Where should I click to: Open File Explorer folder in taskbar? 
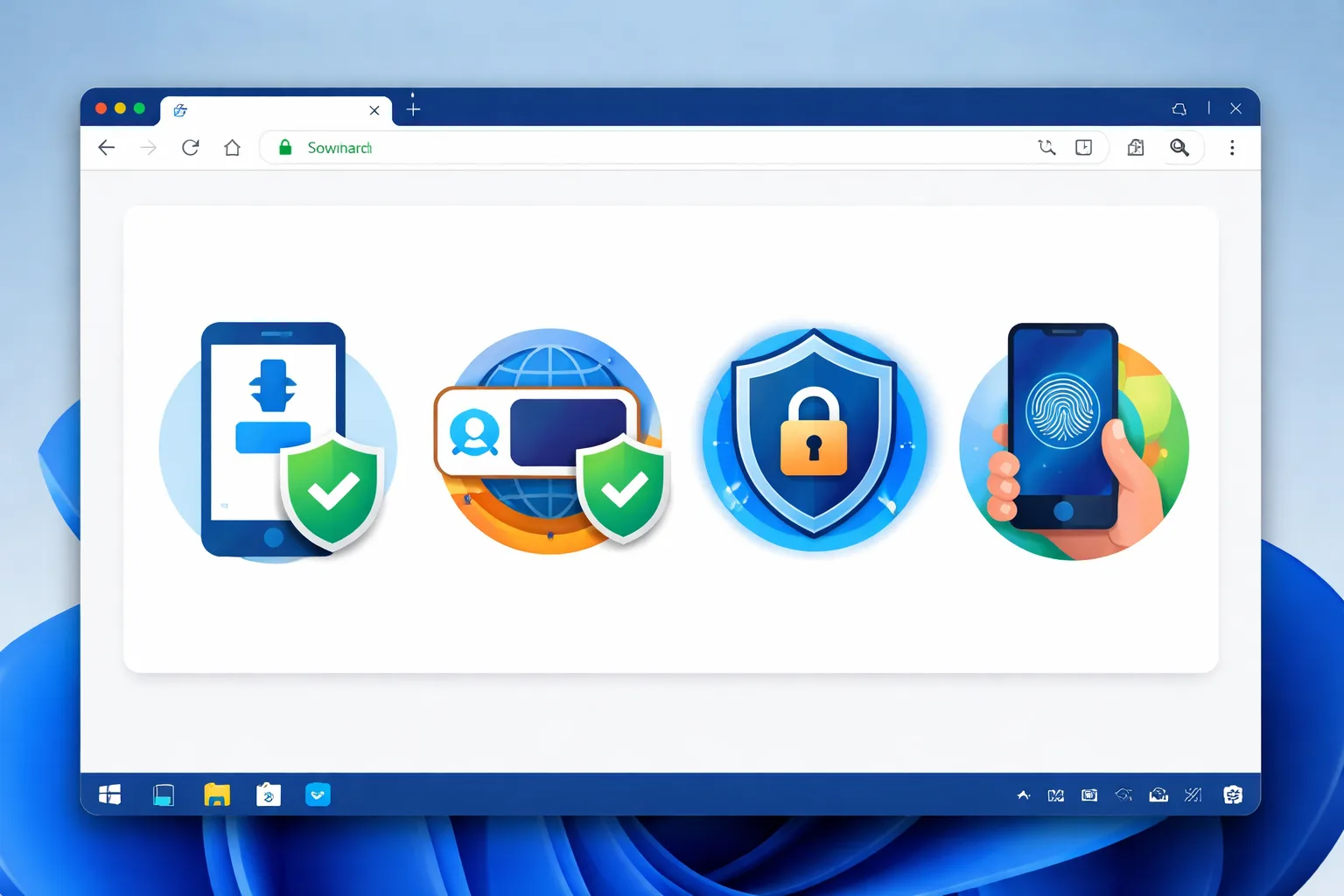pos(217,794)
